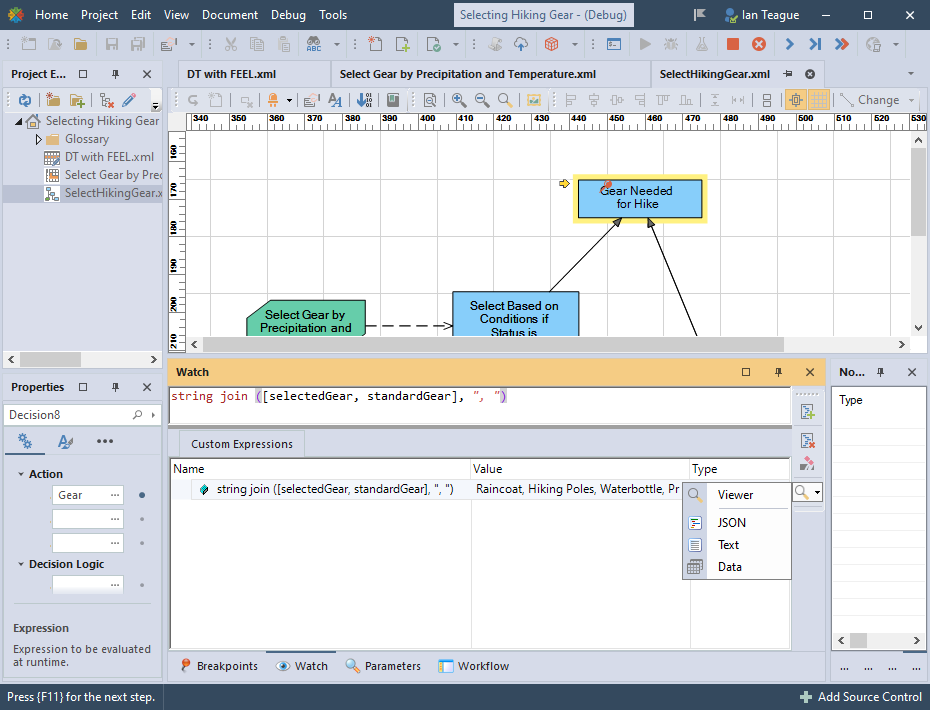930x710 pixels.
Task: Click the font style icon in diagram toolbar
Action: [x=335, y=100]
